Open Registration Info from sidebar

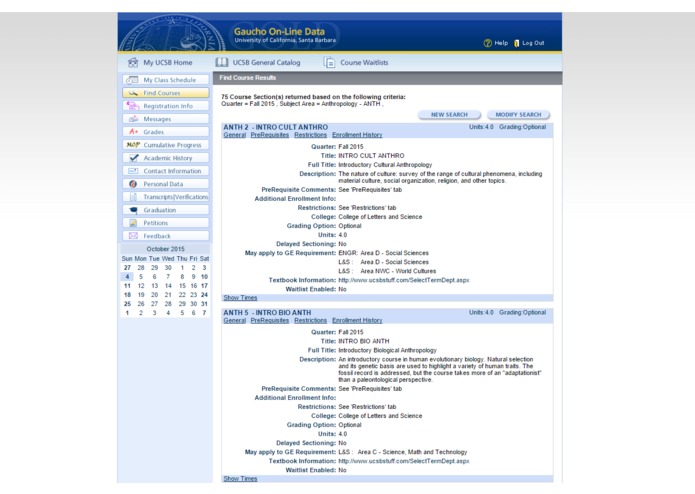(x=166, y=106)
